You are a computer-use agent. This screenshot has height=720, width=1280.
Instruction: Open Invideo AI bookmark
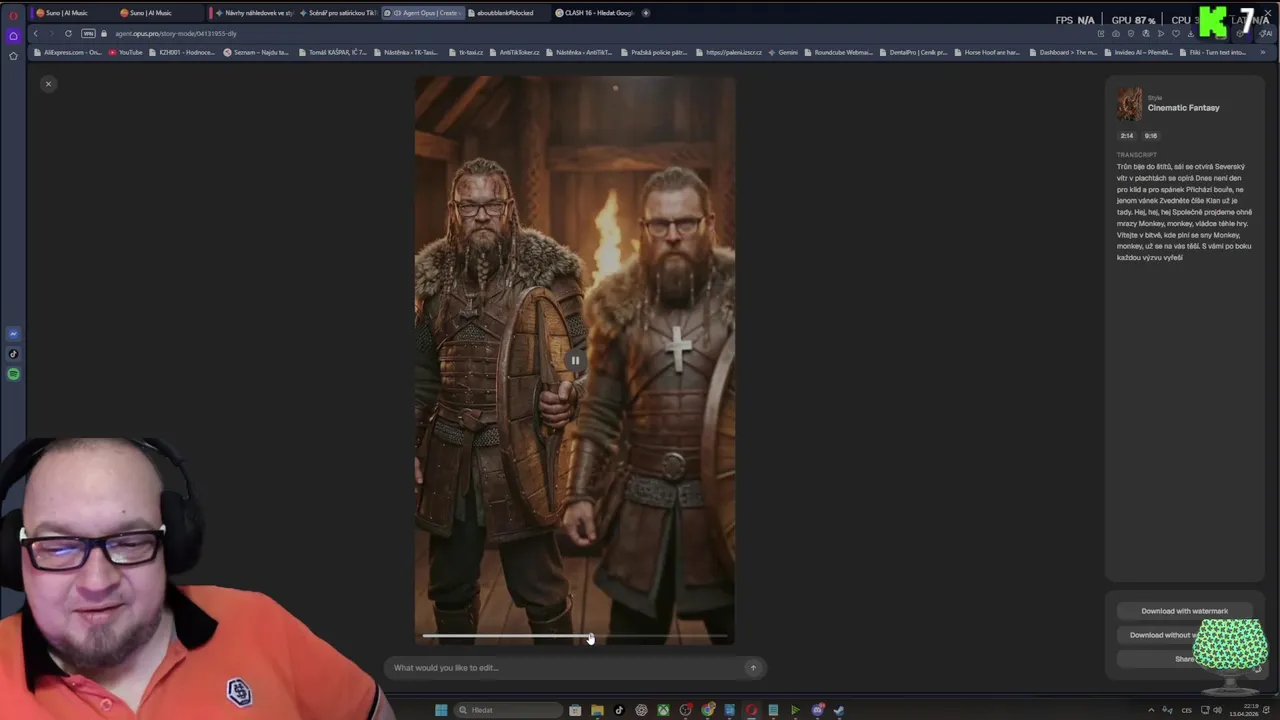pos(1139,52)
